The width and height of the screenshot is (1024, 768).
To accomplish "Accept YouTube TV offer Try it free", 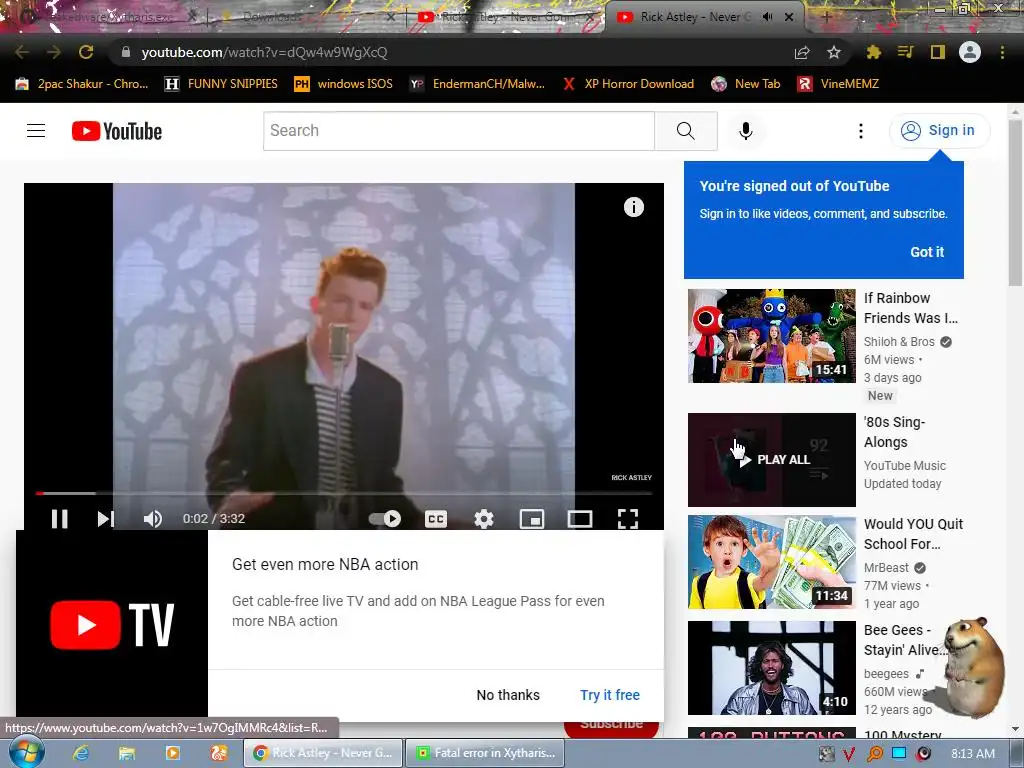I will (610, 695).
